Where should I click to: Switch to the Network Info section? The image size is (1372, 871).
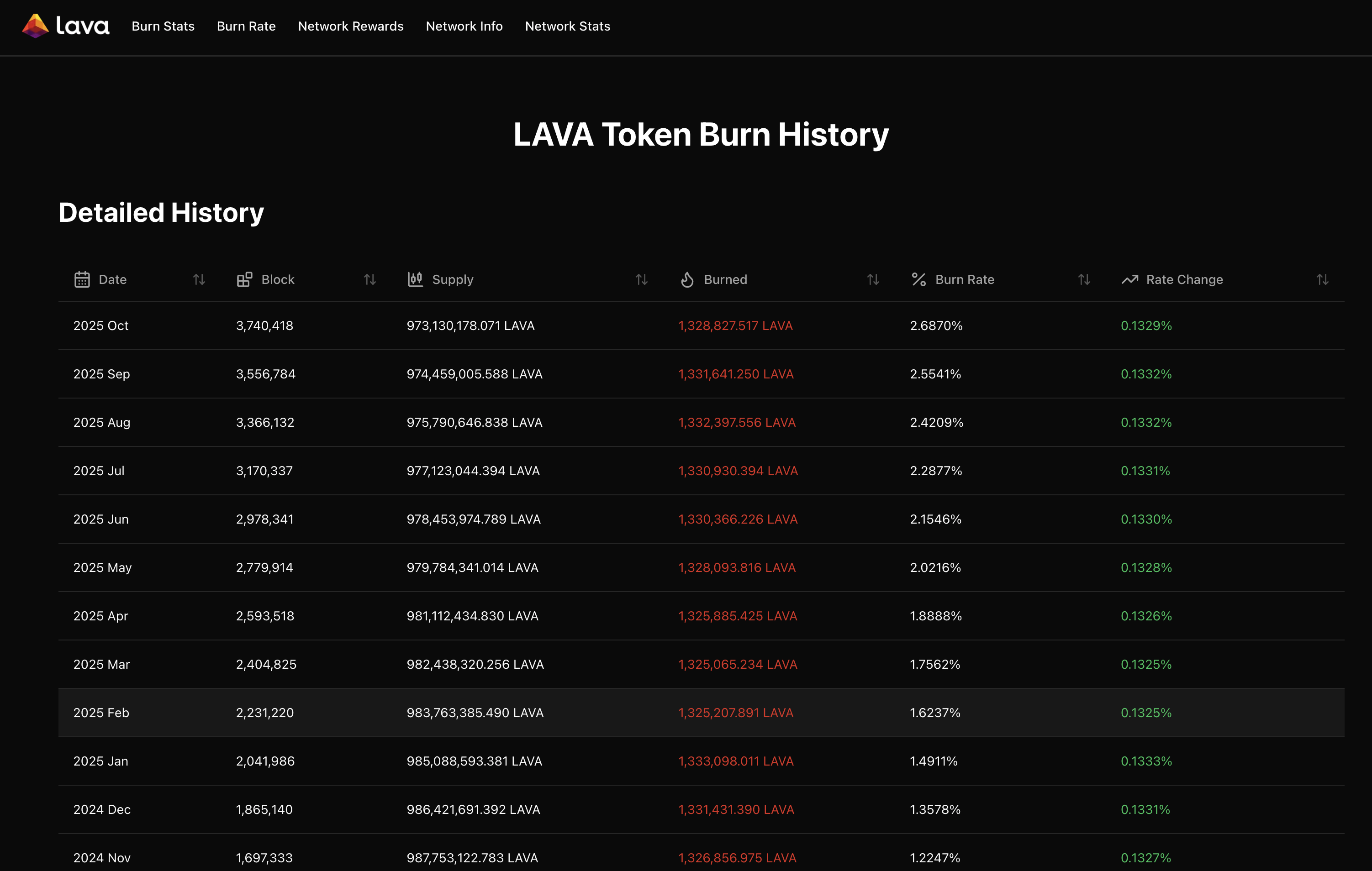click(464, 26)
